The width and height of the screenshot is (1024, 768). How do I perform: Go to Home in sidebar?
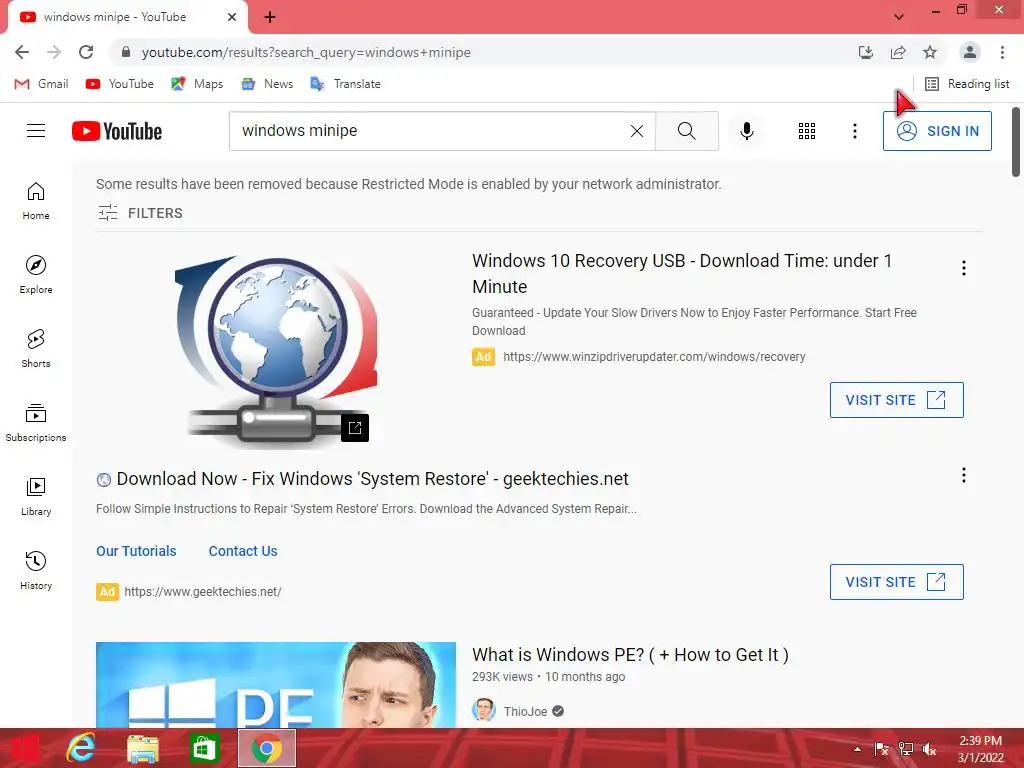click(36, 200)
